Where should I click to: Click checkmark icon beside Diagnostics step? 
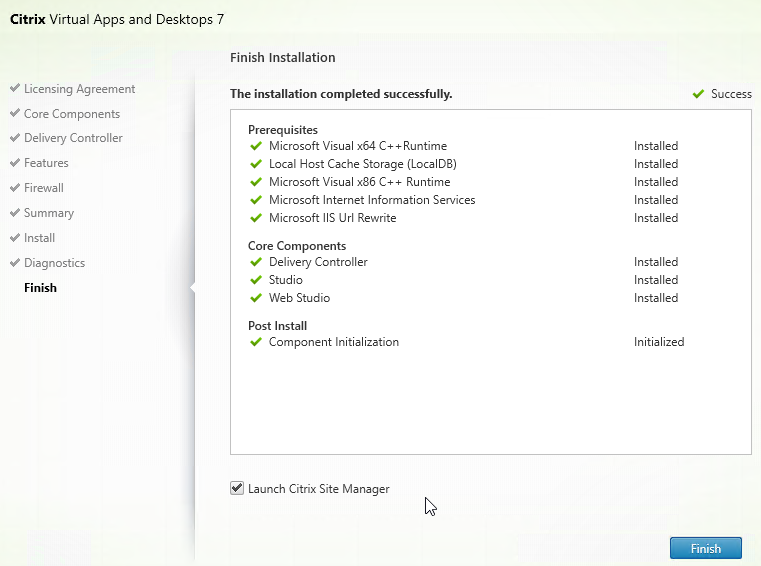[x=15, y=262]
